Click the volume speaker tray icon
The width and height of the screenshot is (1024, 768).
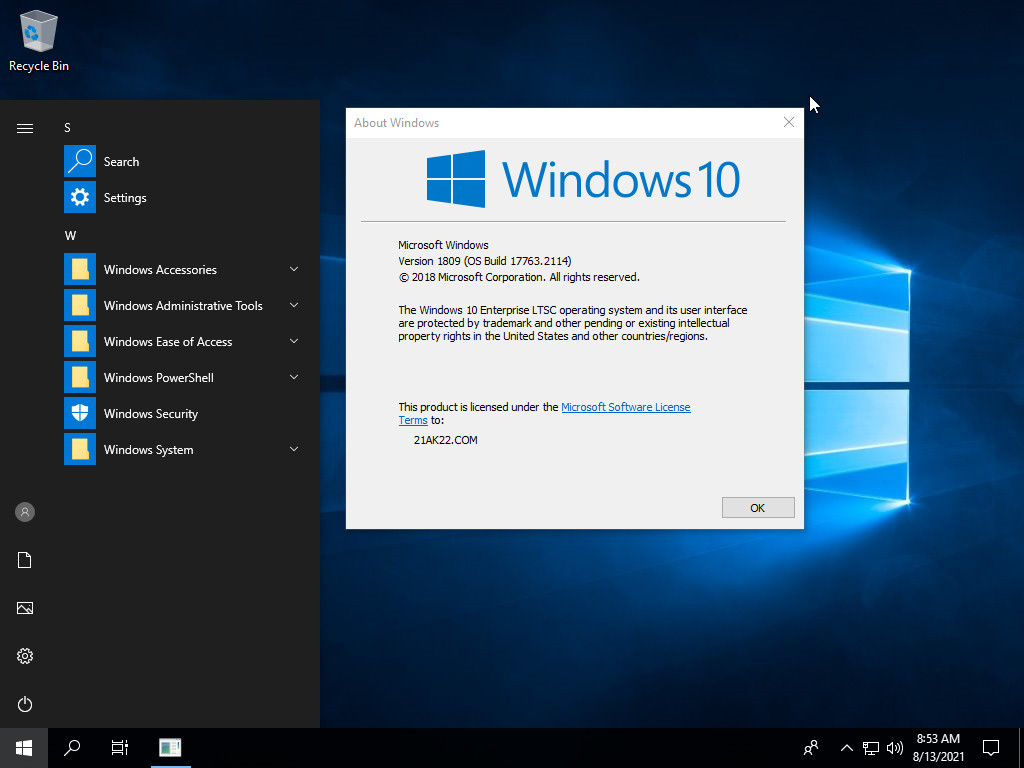895,748
